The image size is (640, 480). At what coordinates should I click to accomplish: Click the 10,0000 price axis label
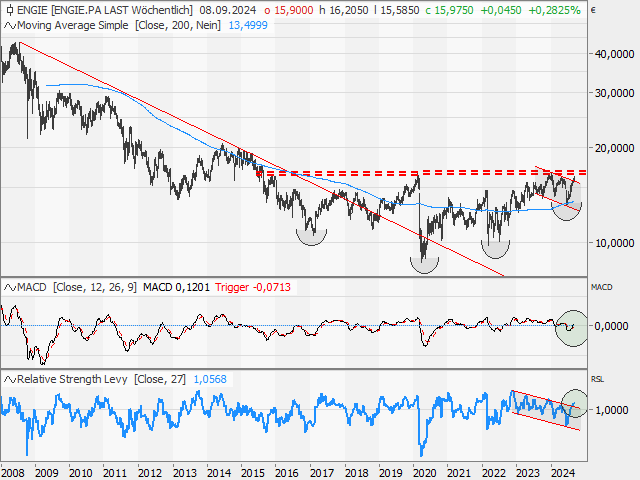[x=614, y=243]
